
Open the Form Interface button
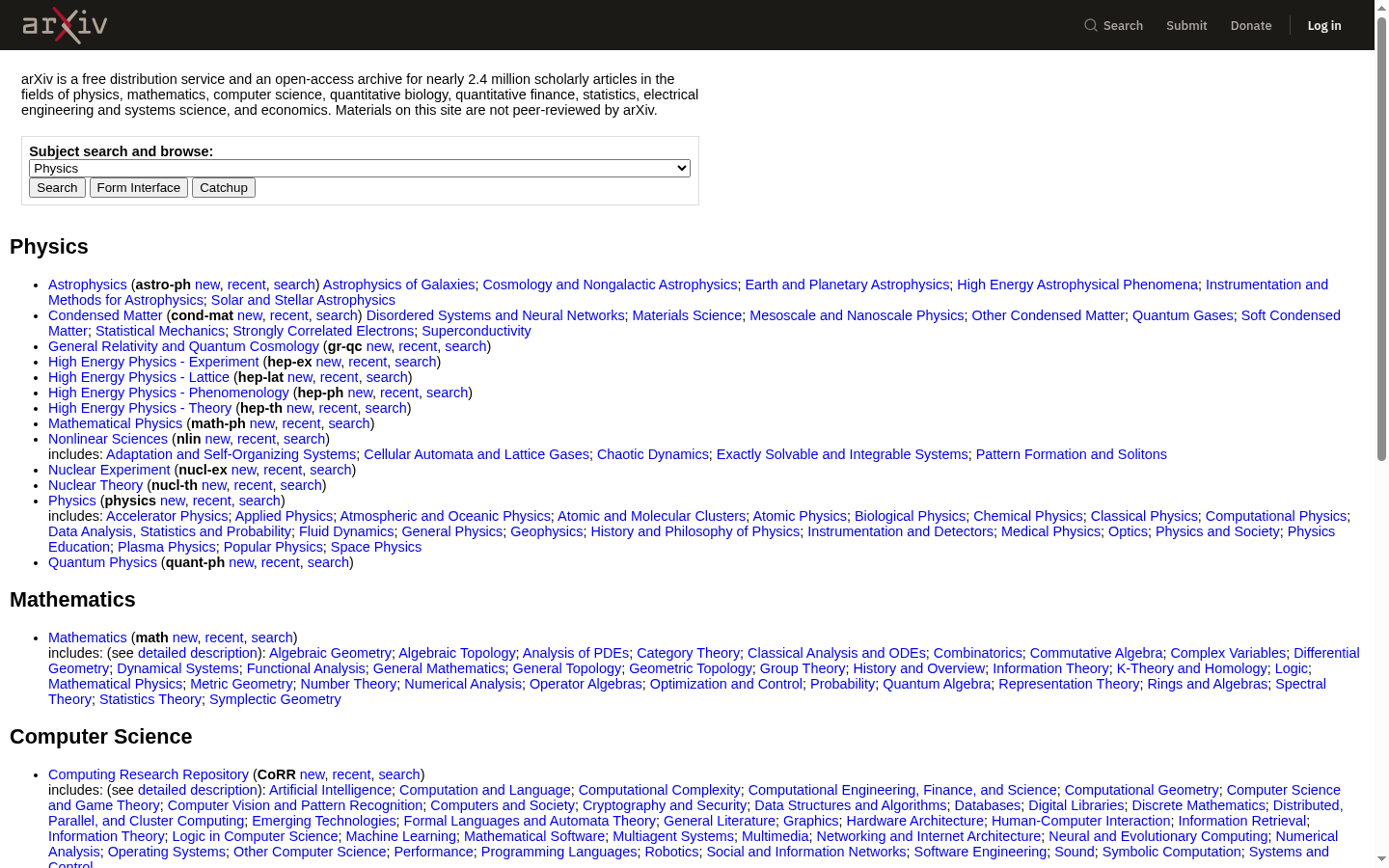point(139,188)
